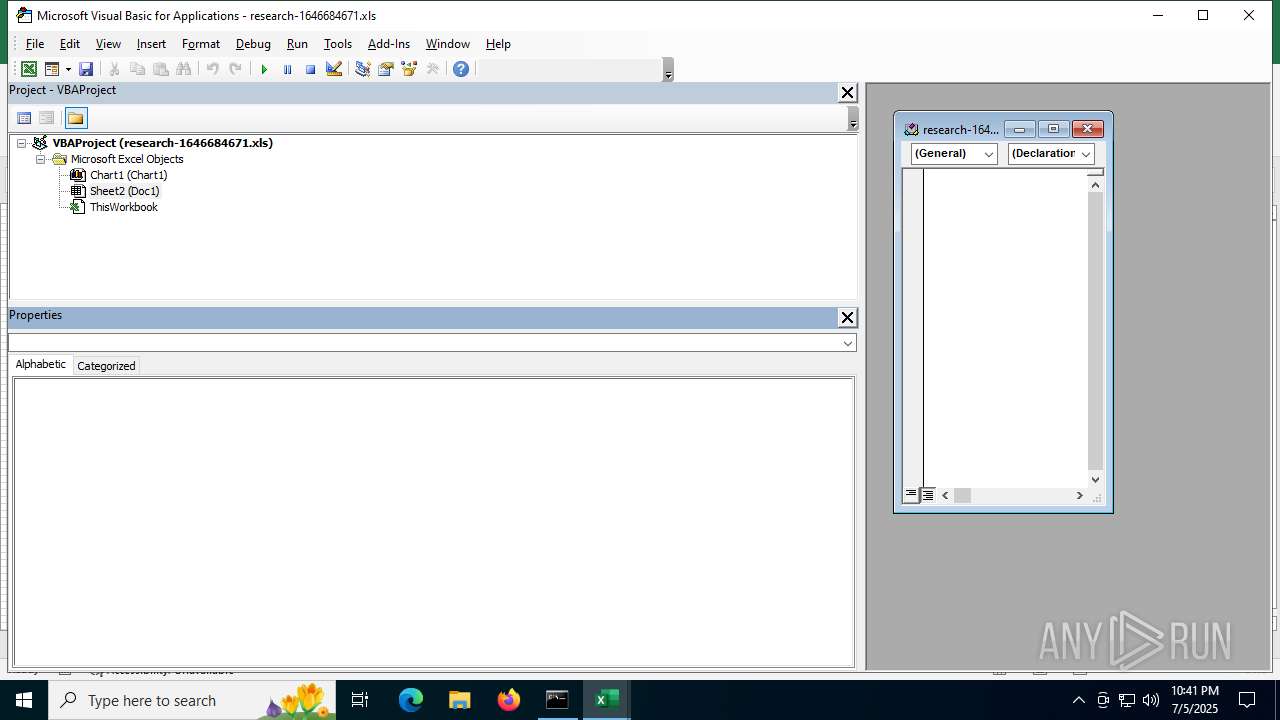Open Properties Window toolbar icon
This screenshot has height=720, width=1280.
(385, 69)
